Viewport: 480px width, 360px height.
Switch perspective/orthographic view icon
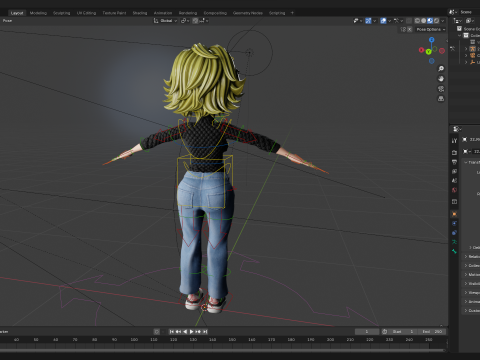click(441, 99)
